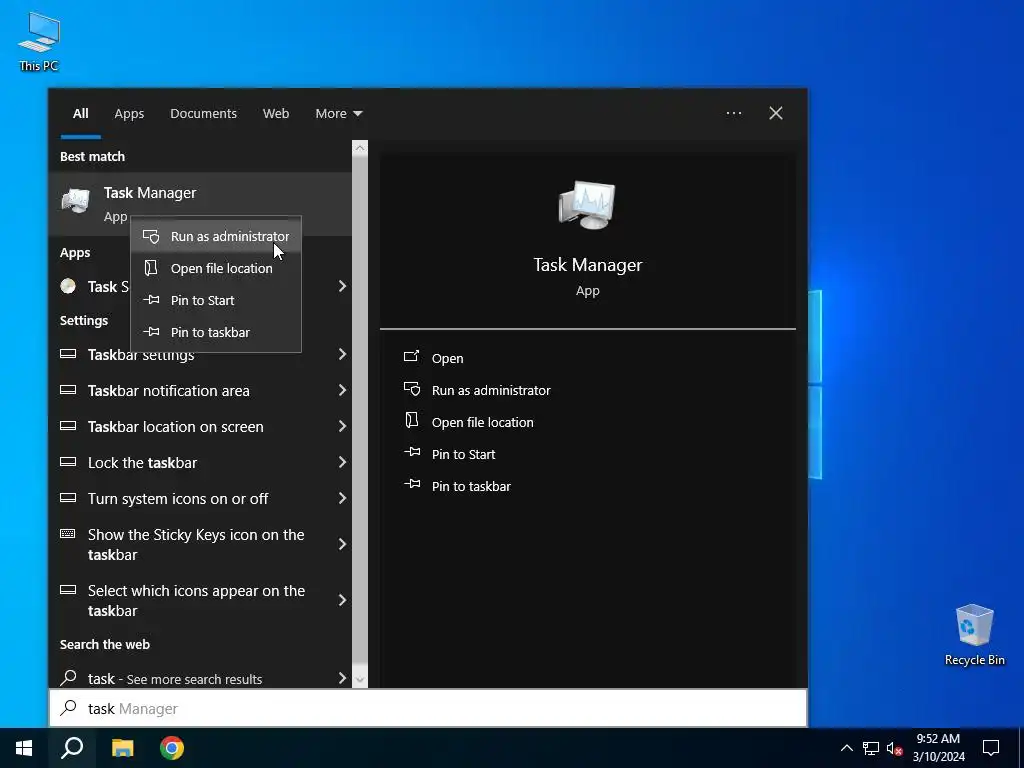The height and width of the screenshot is (768, 1024).
Task: Click the Lock the taskbar settings icon
Action: pos(68,462)
